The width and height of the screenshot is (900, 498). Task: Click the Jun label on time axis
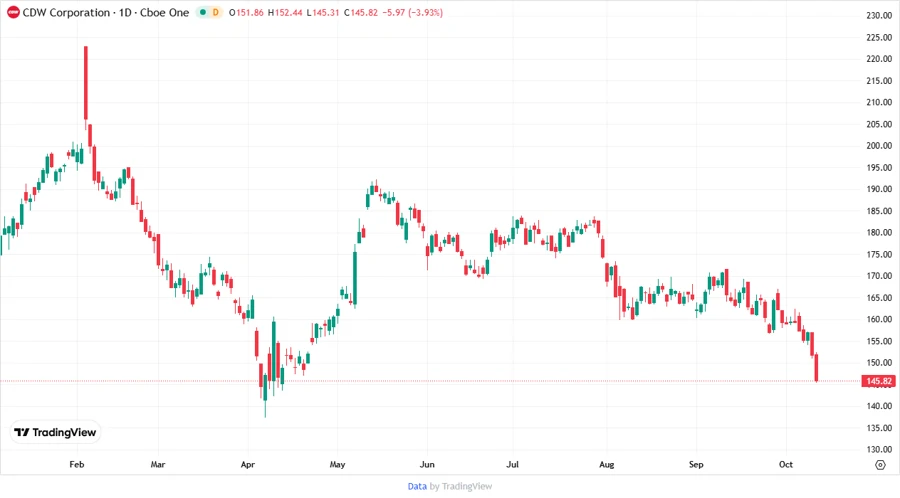pyautogui.click(x=427, y=464)
